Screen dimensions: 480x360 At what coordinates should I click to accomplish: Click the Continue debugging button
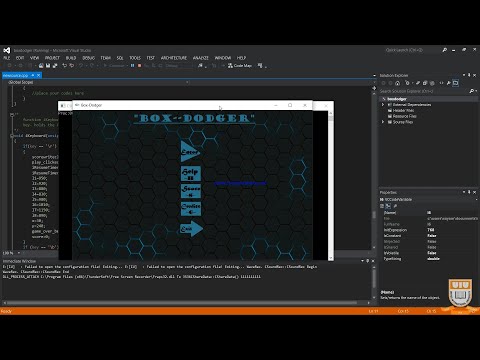(114, 66)
